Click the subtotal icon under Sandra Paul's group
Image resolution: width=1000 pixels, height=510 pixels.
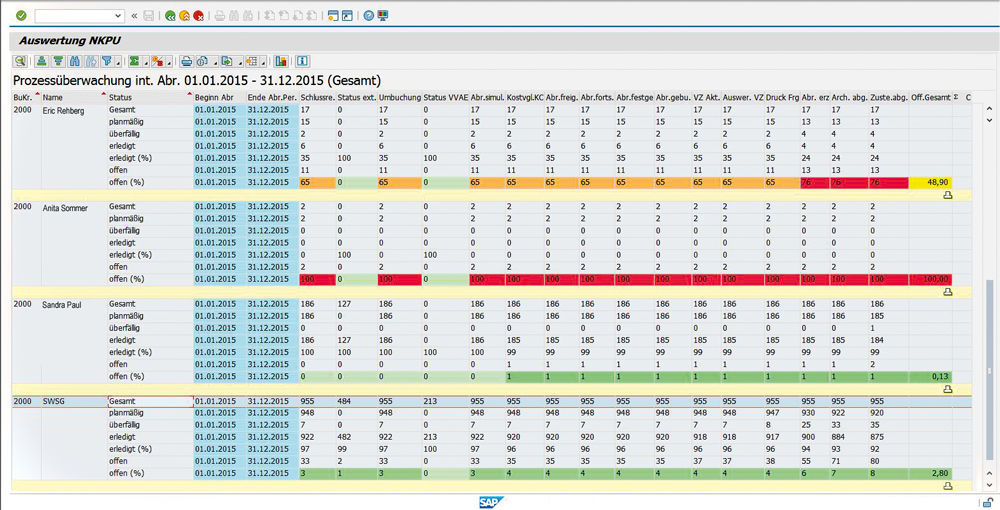click(947, 388)
